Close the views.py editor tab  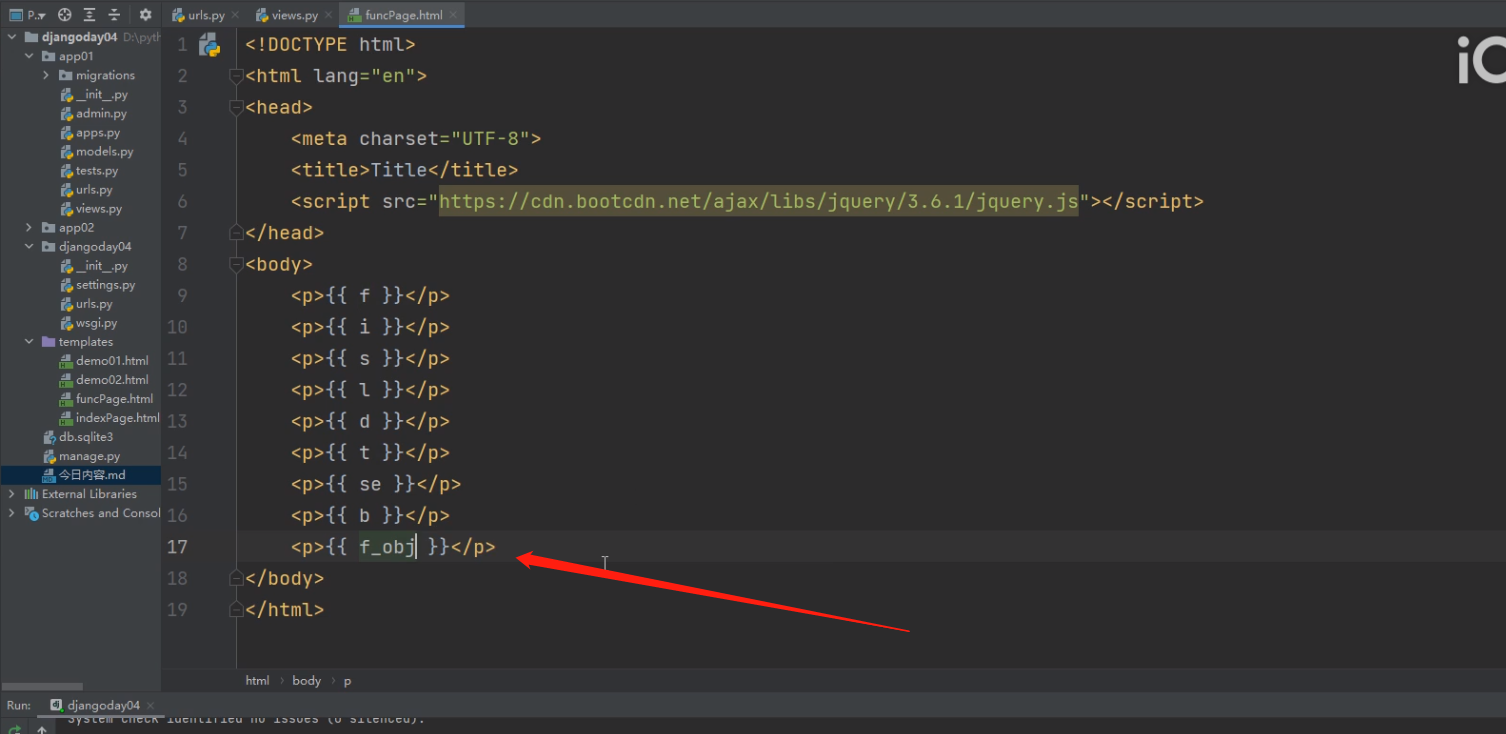click(328, 16)
